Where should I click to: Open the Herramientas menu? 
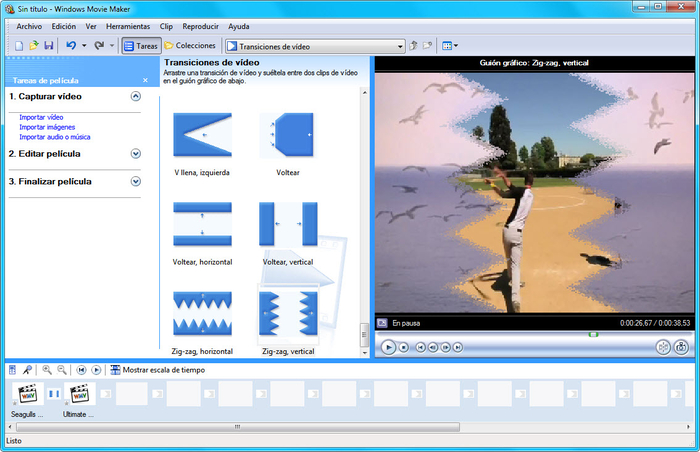click(x=128, y=26)
